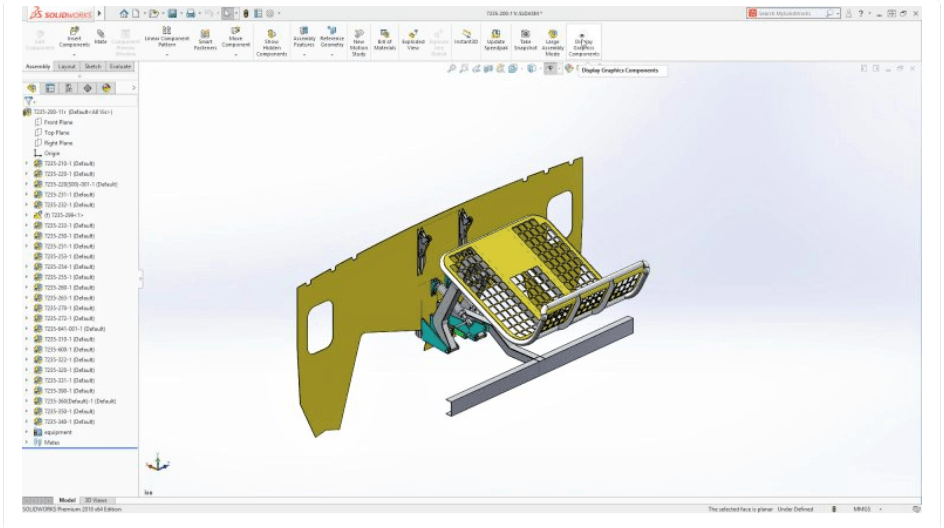Select the Mate tool
The width and height of the screenshot is (944, 528).
(101, 38)
